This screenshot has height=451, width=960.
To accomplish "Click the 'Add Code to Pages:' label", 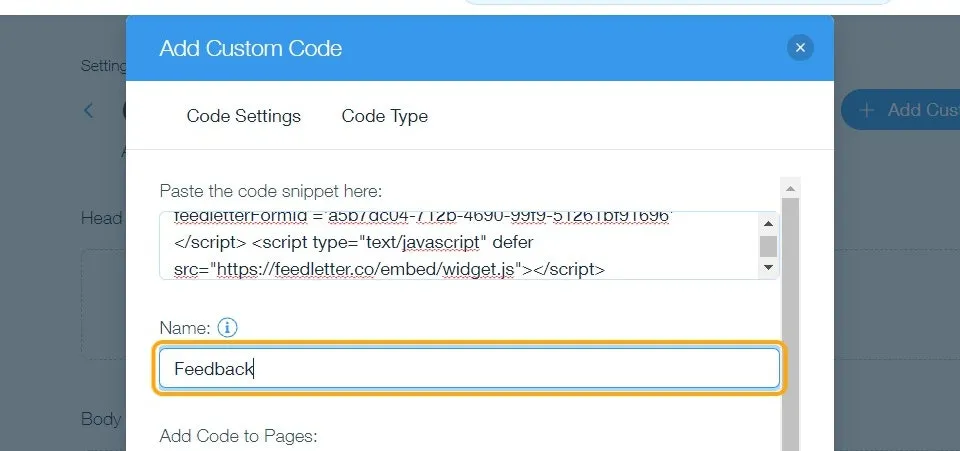I will point(239,436).
